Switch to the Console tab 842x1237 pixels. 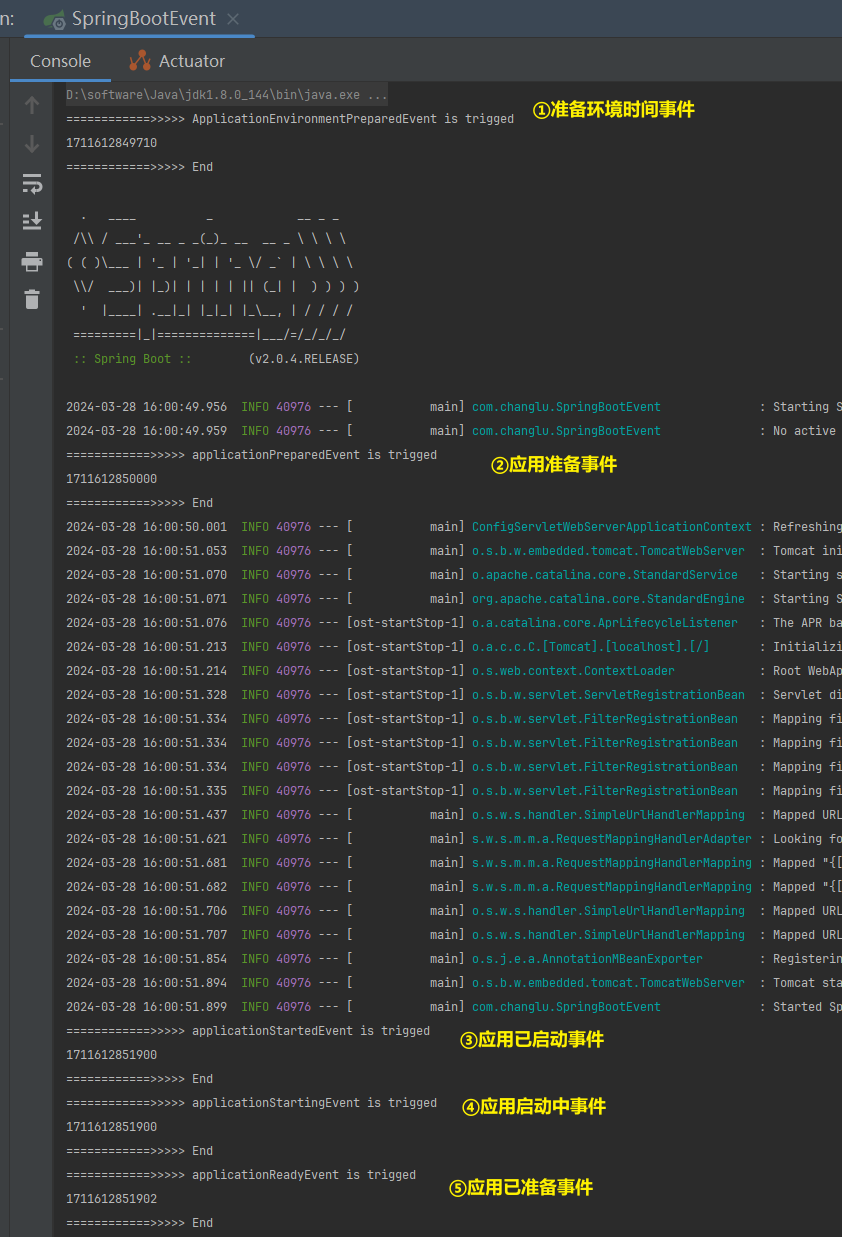click(60, 61)
